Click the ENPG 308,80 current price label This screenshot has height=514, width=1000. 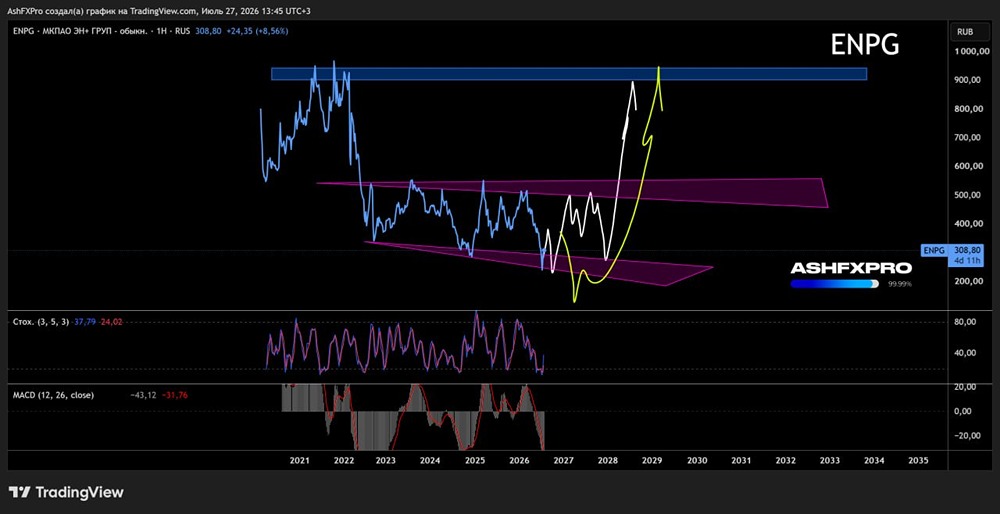(950, 250)
